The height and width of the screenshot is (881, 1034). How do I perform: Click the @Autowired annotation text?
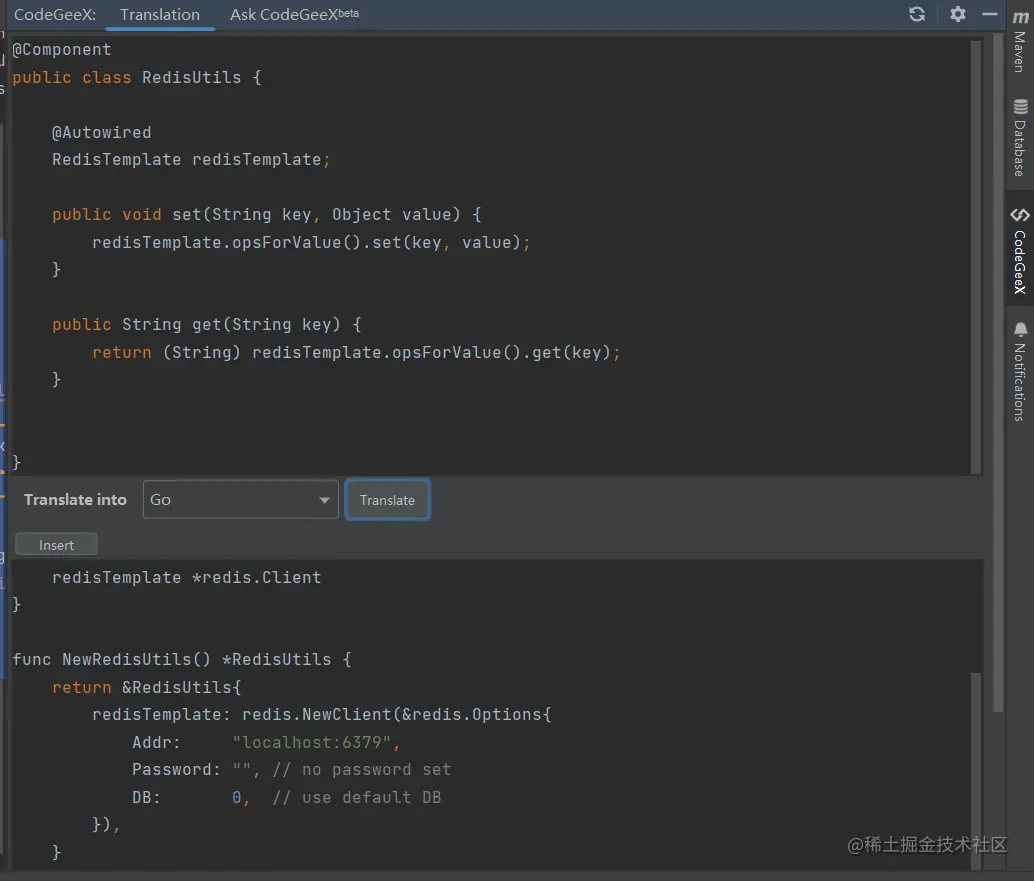[102, 133]
